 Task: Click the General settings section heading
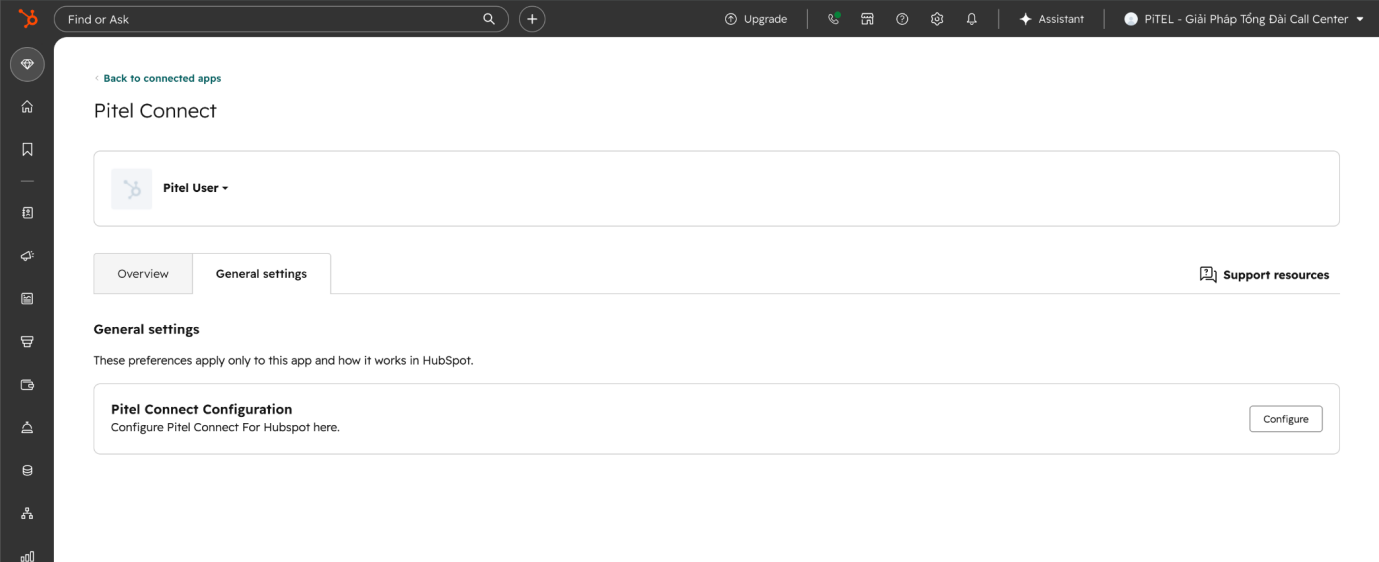[146, 329]
